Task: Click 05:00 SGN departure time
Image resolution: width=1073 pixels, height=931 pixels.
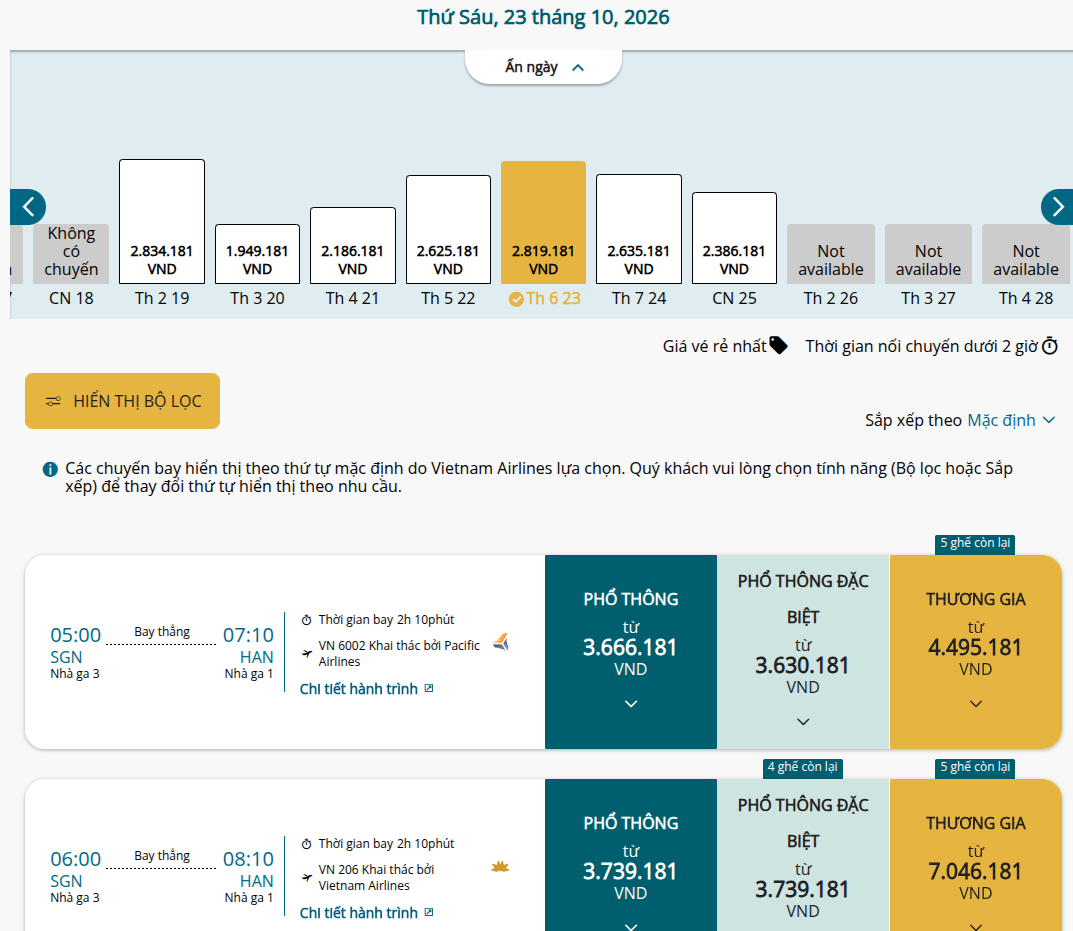Action: (76, 635)
